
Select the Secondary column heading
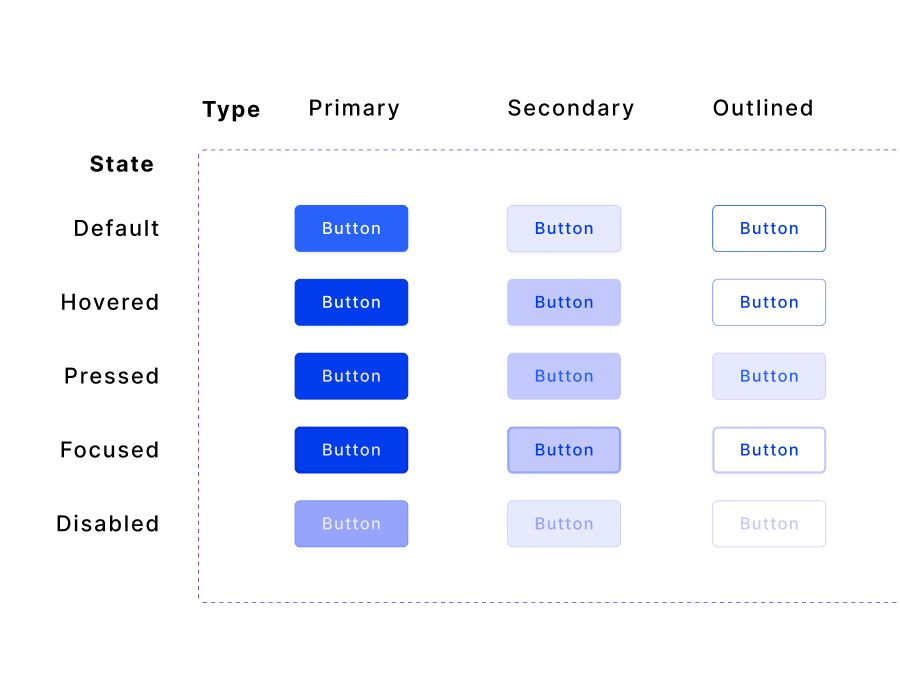571,108
